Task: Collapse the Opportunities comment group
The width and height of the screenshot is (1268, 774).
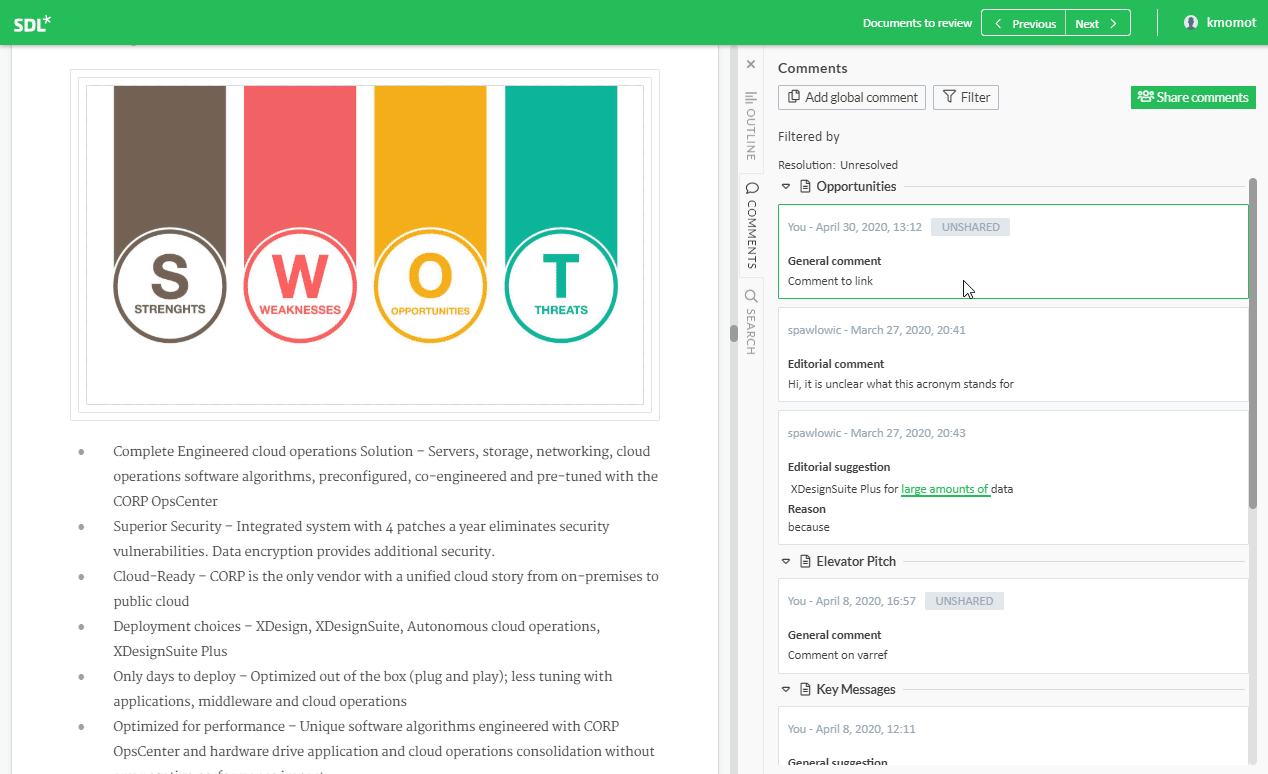Action: [x=786, y=186]
